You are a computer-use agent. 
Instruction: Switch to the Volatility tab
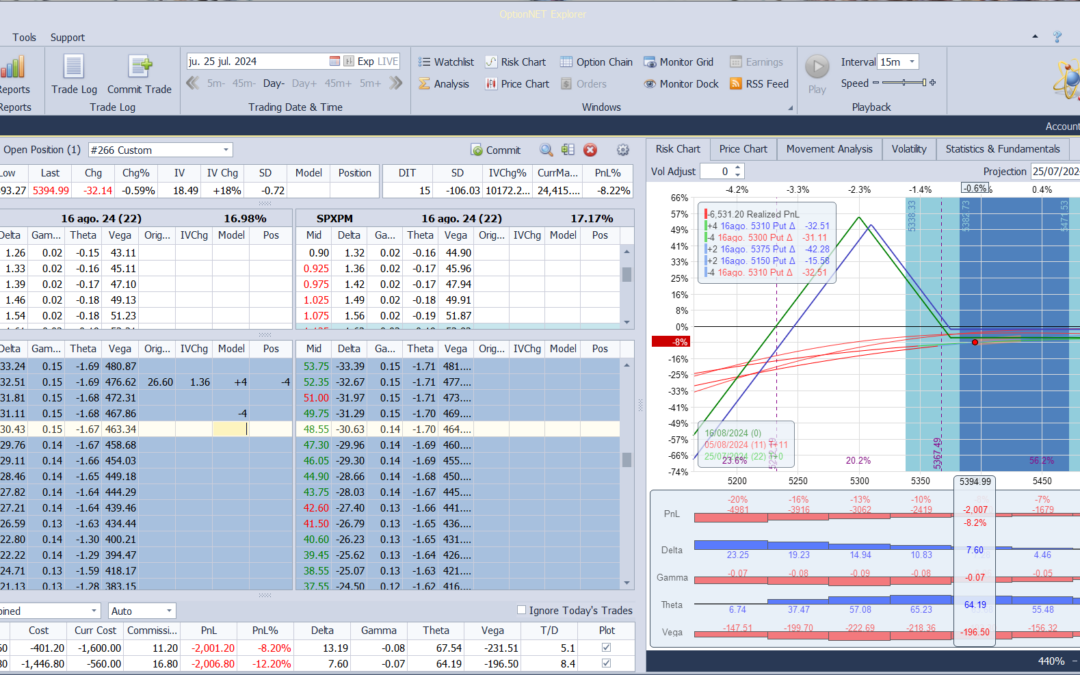pyautogui.click(x=909, y=149)
